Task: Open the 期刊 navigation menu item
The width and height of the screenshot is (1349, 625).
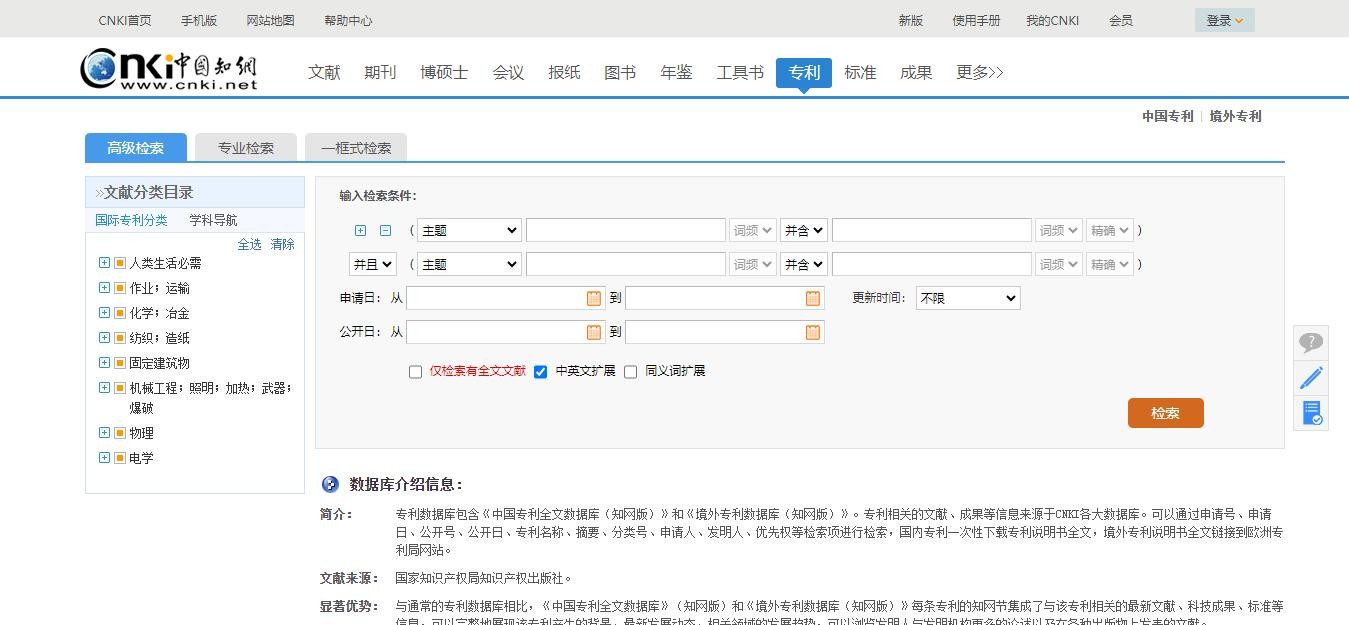Action: pos(380,72)
